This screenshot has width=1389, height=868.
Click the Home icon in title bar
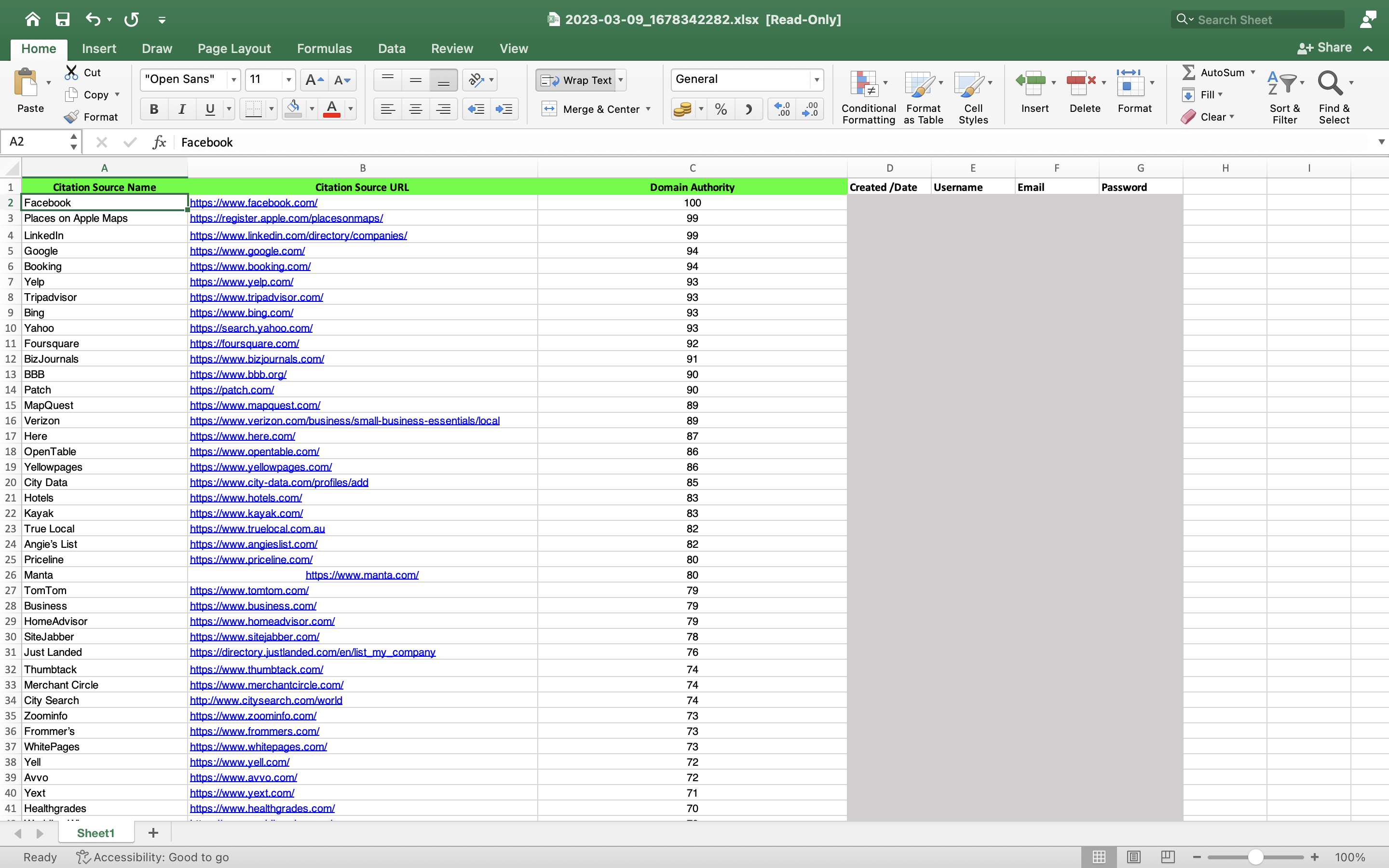click(33, 19)
